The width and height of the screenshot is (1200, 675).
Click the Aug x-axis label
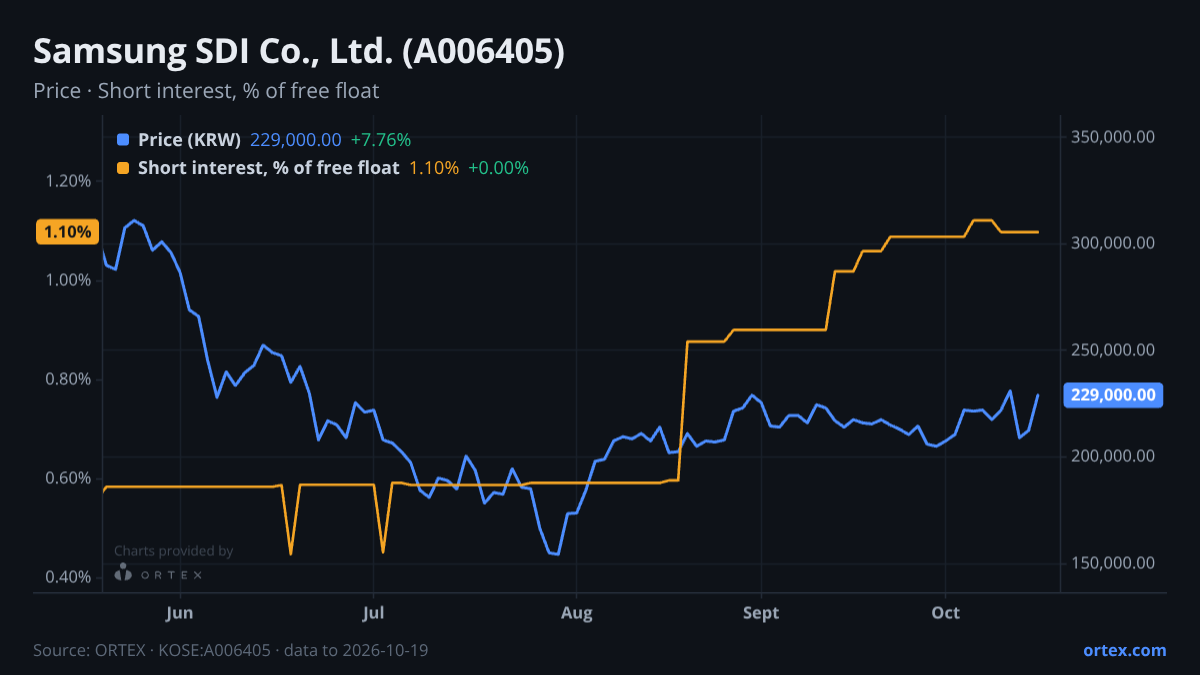coord(577,612)
